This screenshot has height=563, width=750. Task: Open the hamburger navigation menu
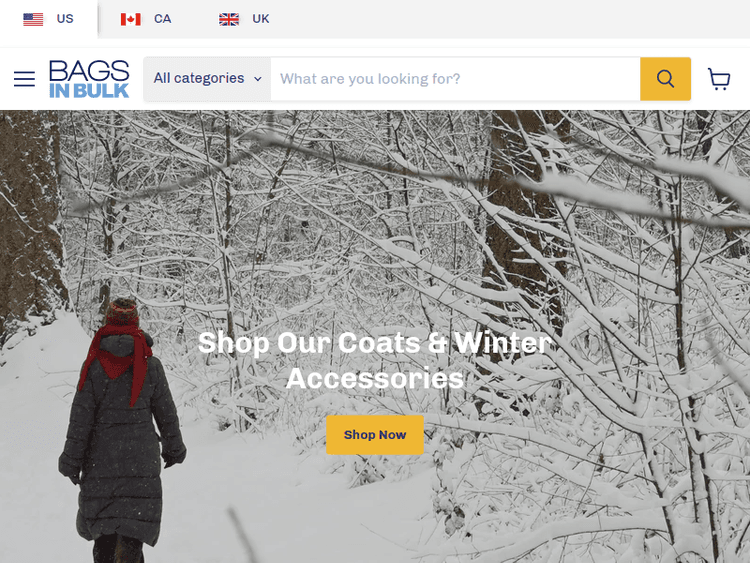[x=24, y=79]
